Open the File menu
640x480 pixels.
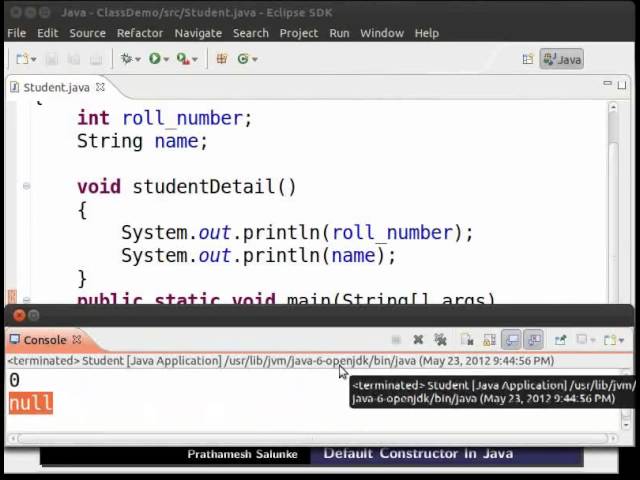tap(17, 33)
